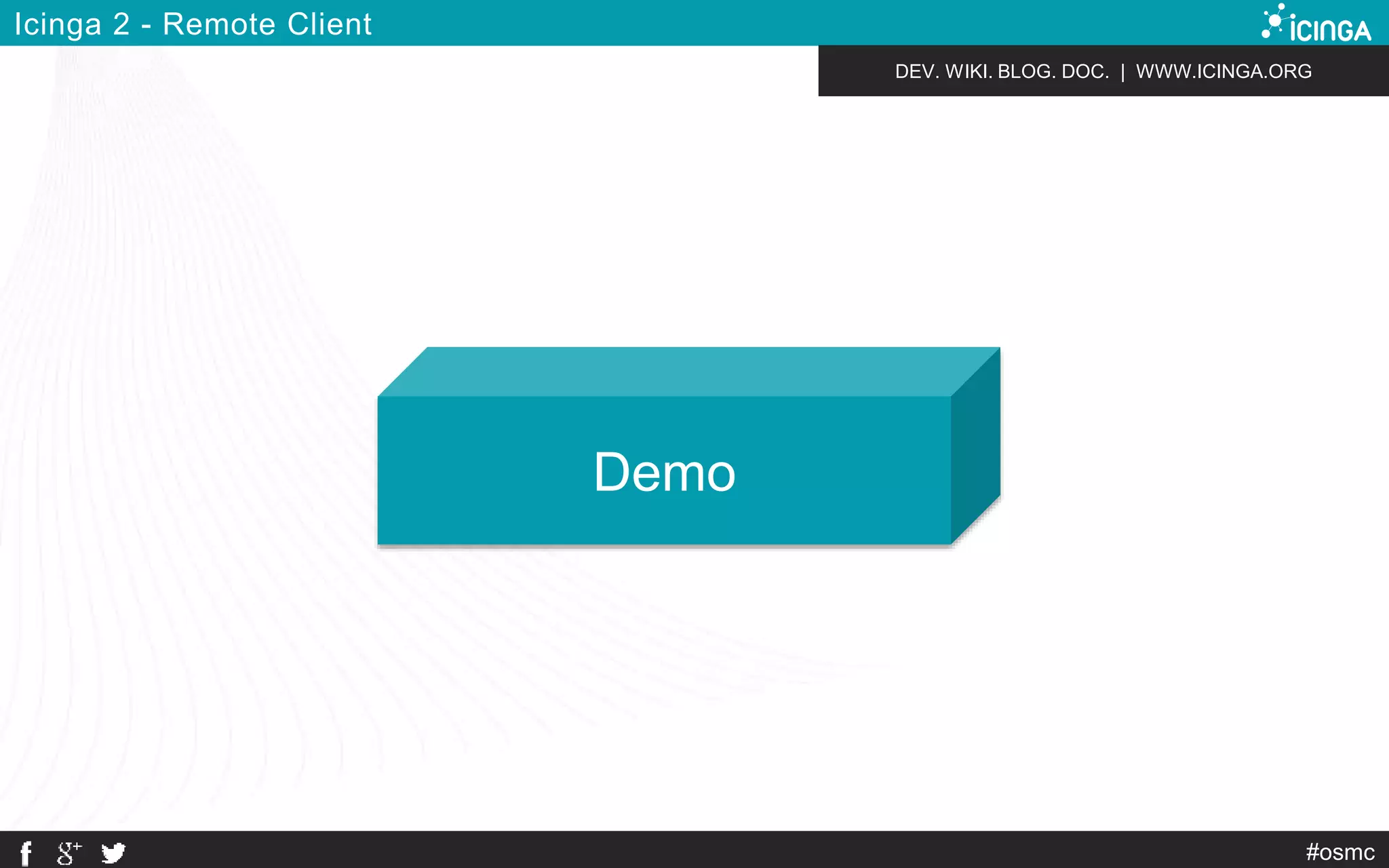This screenshot has width=1389, height=868.
Task: Click the 'Icinga 2 - Remote Client' title
Action: click(x=193, y=24)
